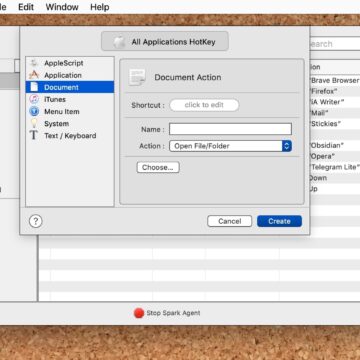Viewport: 360px width, 360px height.
Task: Select the AppleScript icon in sidebar
Action: [x=34, y=63]
